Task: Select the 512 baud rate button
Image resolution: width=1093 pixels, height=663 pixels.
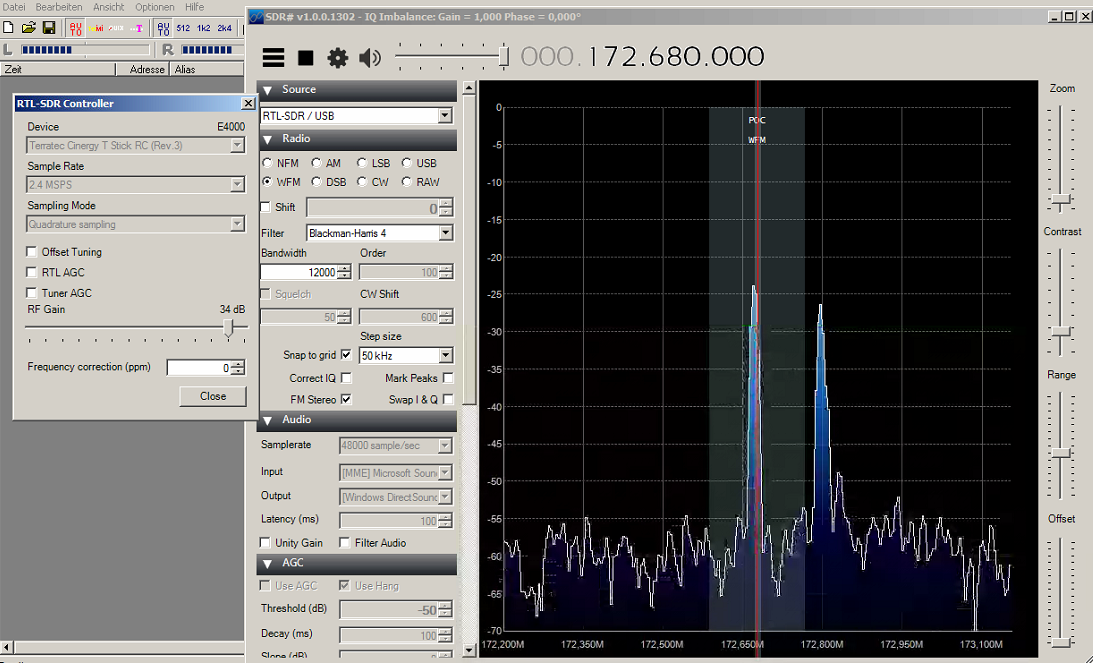Action: coord(183,28)
